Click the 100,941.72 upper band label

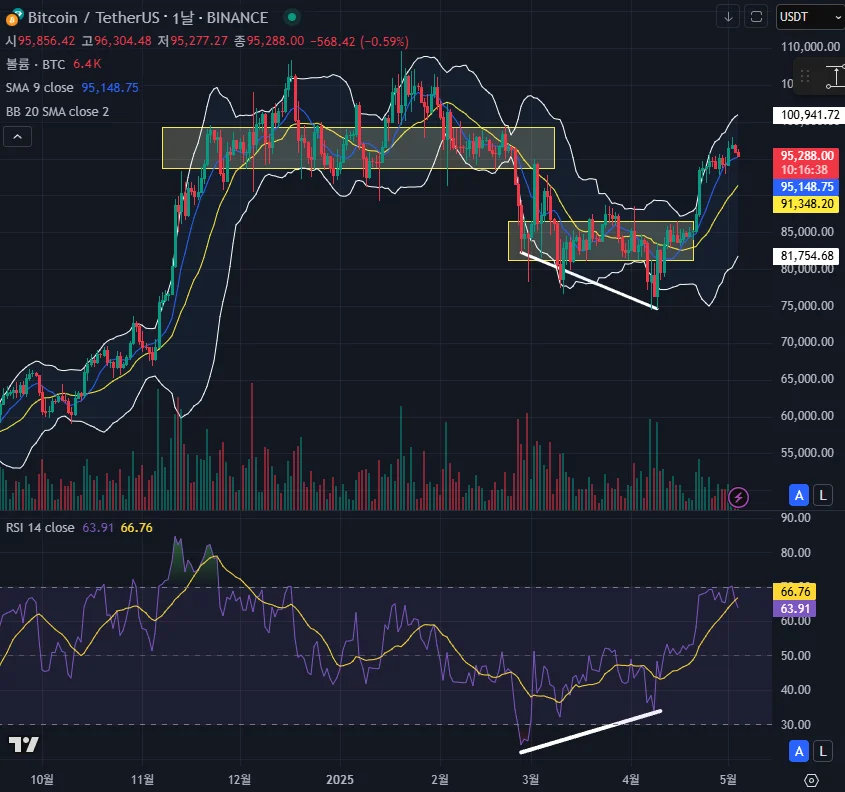809,115
